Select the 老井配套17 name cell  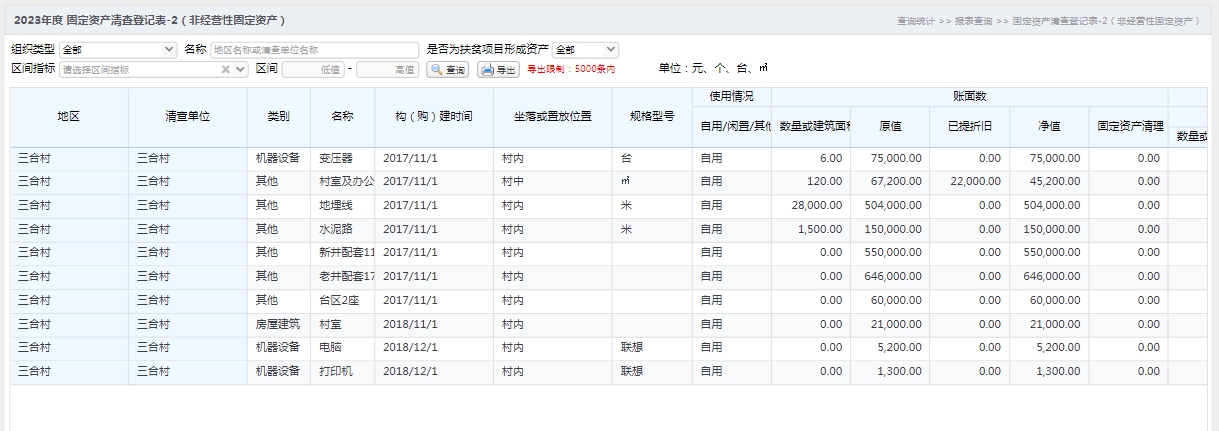[x=342, y=277]
